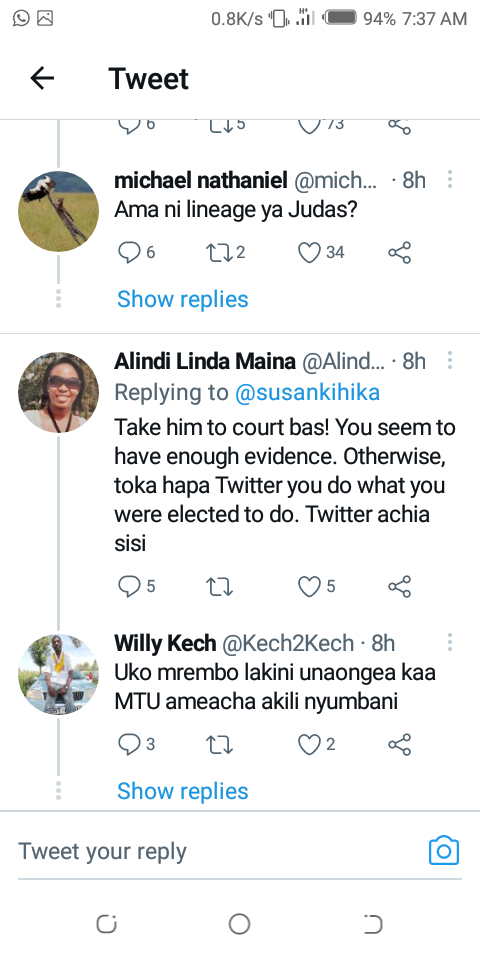This screenshot has width=480, height=960.
Task: Show replies under Willy Kech's tweet
Action: [x=182, y=791]
